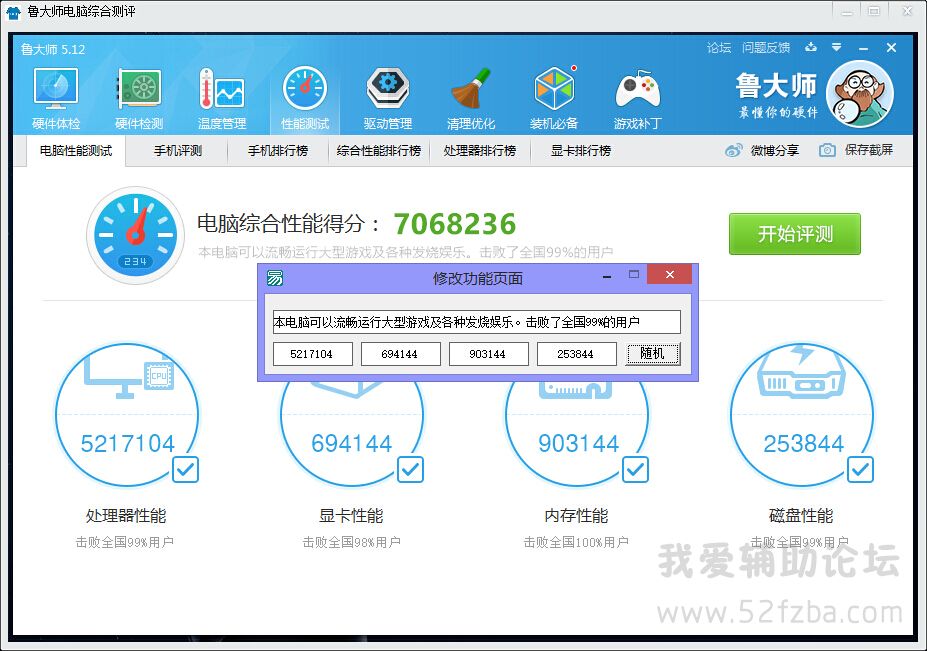Viewport: 927px width, 651px height.
Task: Switch to the 处理器排行榜 tab
Action: (x=479, y=151)
